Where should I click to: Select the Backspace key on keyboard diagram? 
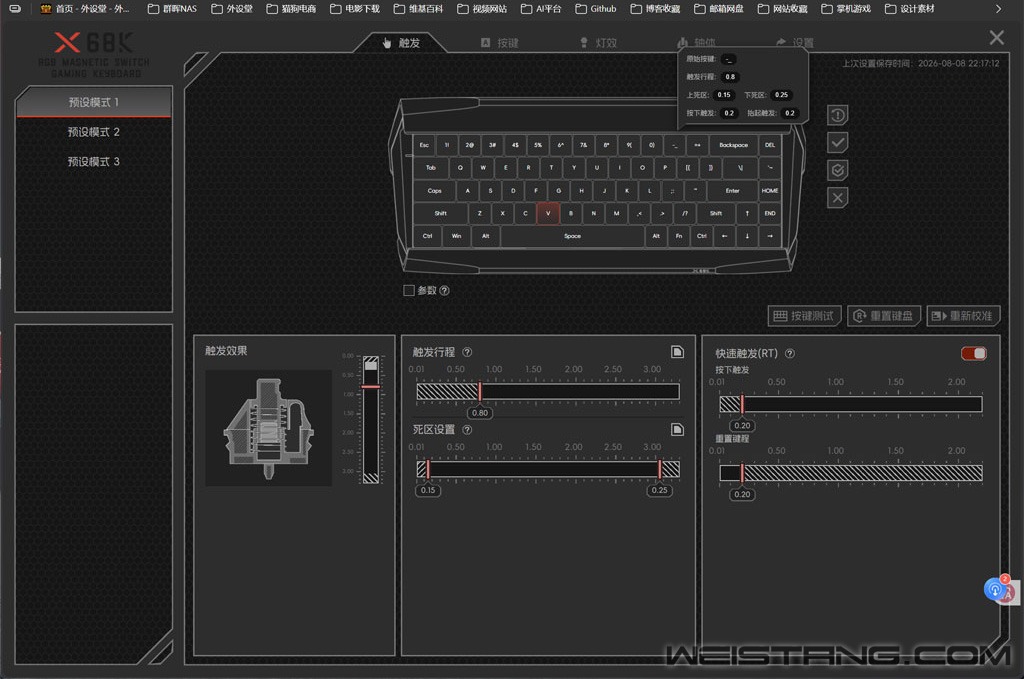click(733, 145)
